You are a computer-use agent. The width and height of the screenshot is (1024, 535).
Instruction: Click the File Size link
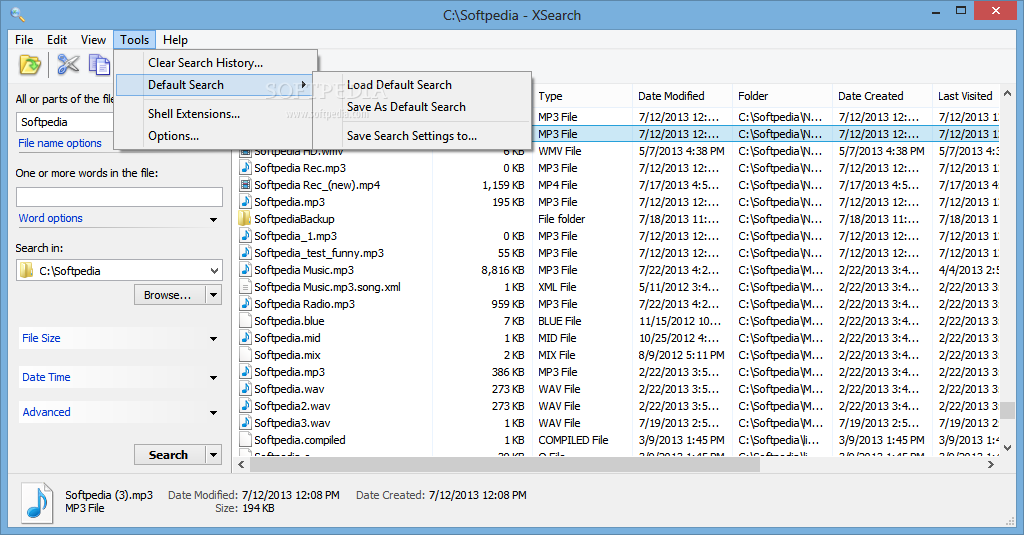coord(41,338)
